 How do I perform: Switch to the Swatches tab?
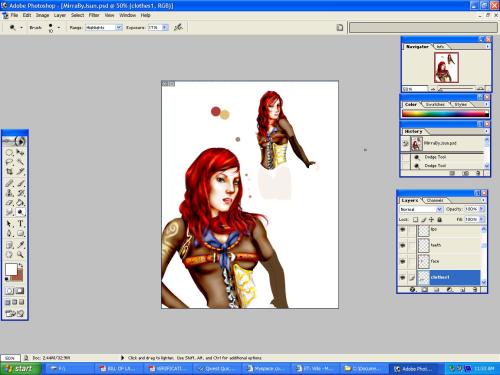tap(435, 104)
